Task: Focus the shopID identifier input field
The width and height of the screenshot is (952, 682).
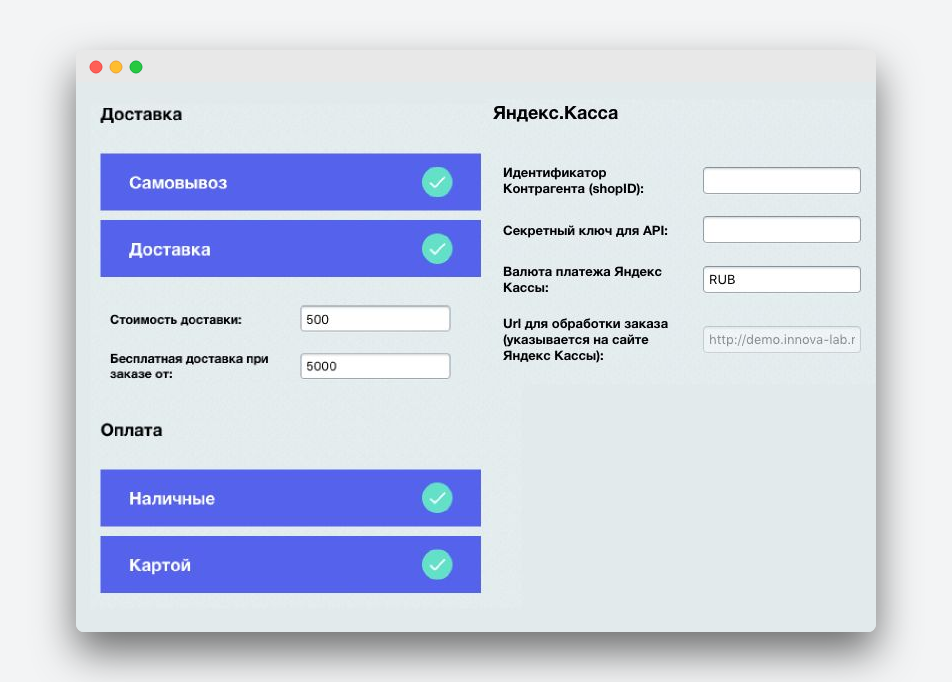Action: coord(781,180)
